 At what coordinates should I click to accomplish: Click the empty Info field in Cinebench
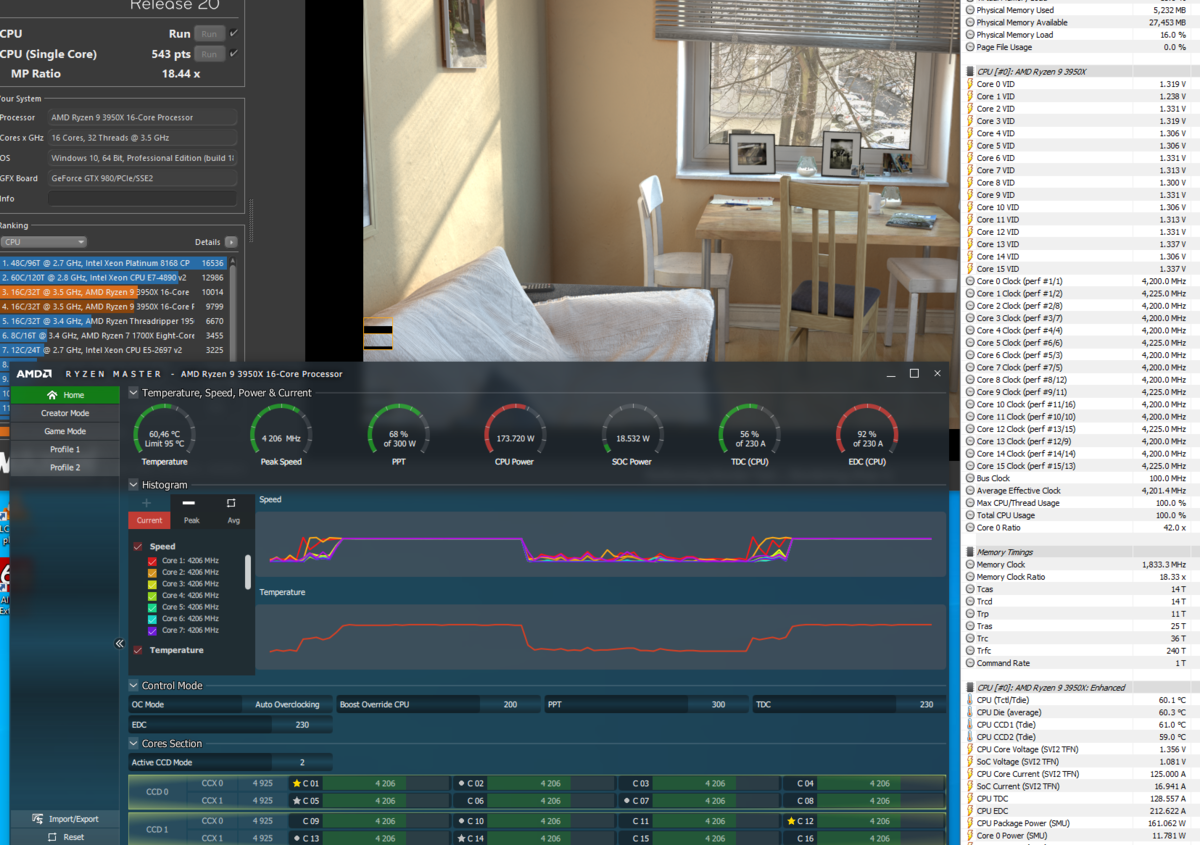143,199
